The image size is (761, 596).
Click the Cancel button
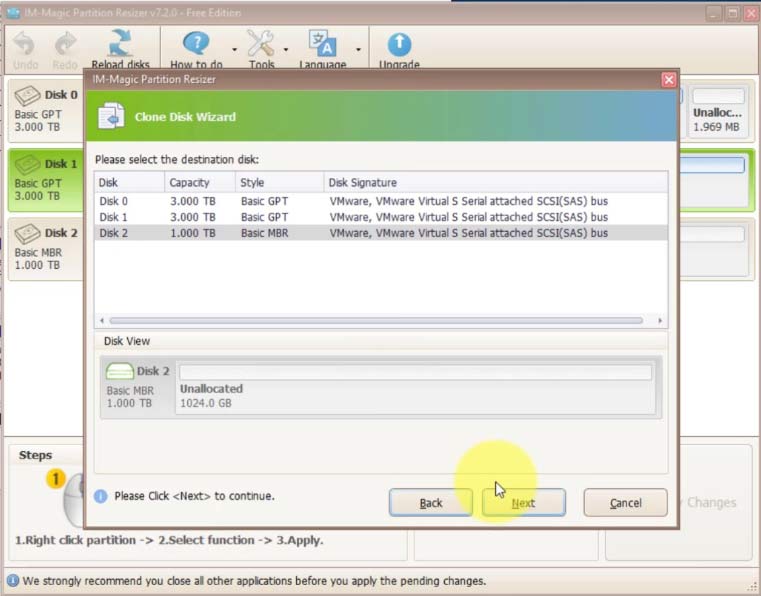[x=625, y=502]
